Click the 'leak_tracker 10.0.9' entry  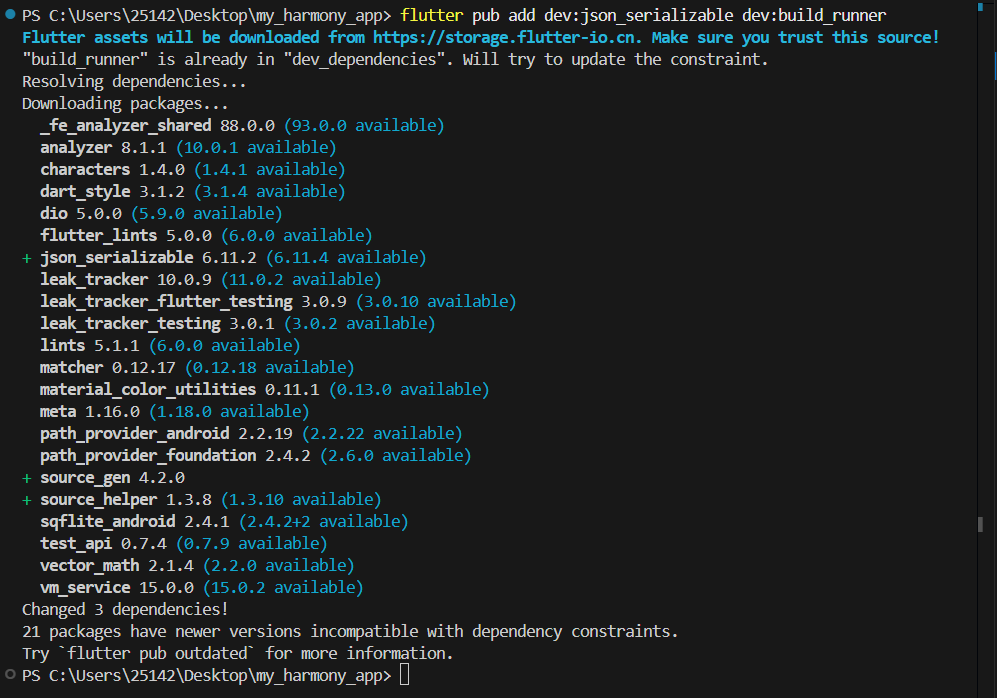[126, 280]
